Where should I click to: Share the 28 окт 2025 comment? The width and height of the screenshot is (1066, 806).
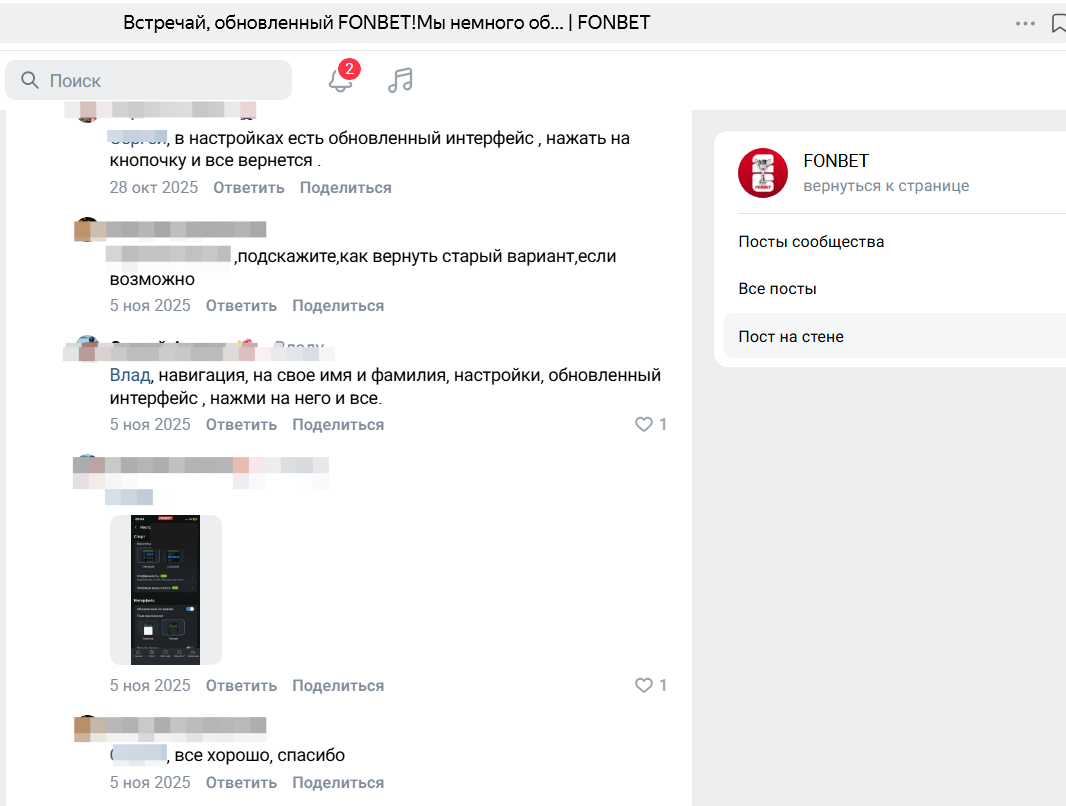[345, 188]
